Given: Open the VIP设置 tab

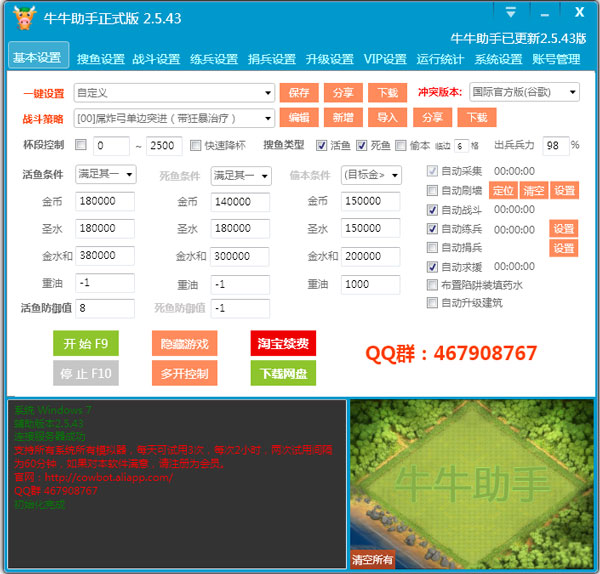Looking at the screenshot, I should click(x=385, y=59).
